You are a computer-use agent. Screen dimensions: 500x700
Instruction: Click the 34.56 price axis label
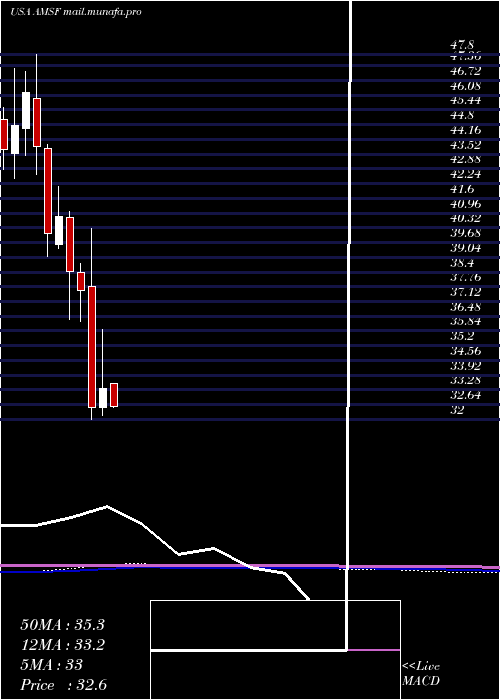pos(466,351)
